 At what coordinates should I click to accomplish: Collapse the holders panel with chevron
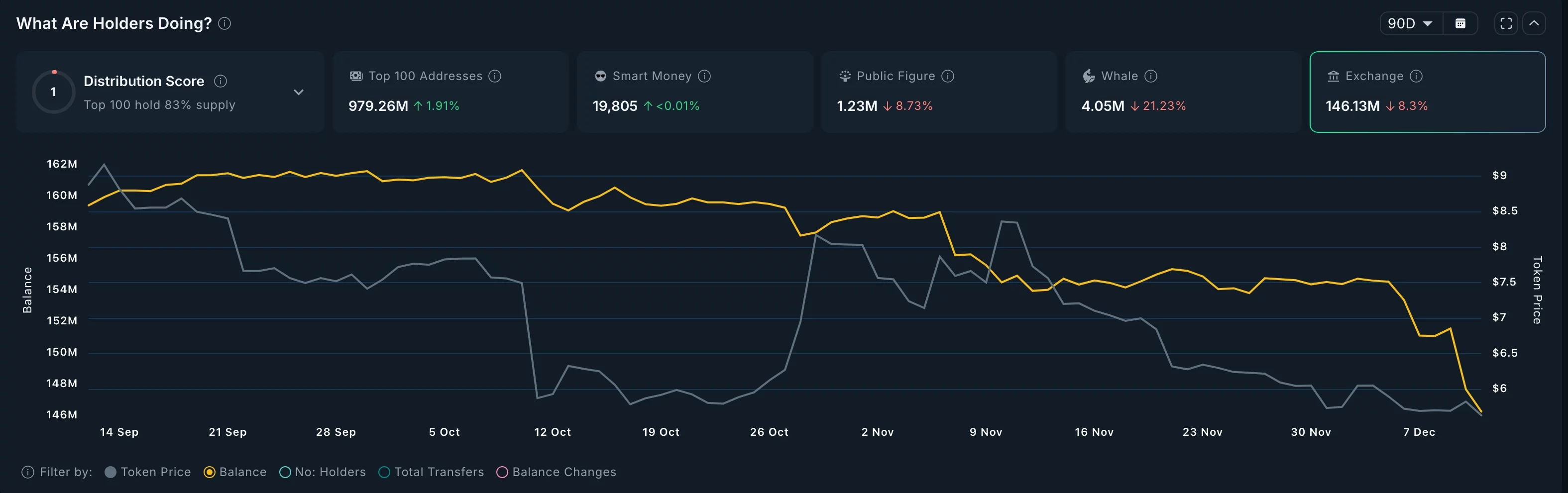click(x=1534, y=24)
